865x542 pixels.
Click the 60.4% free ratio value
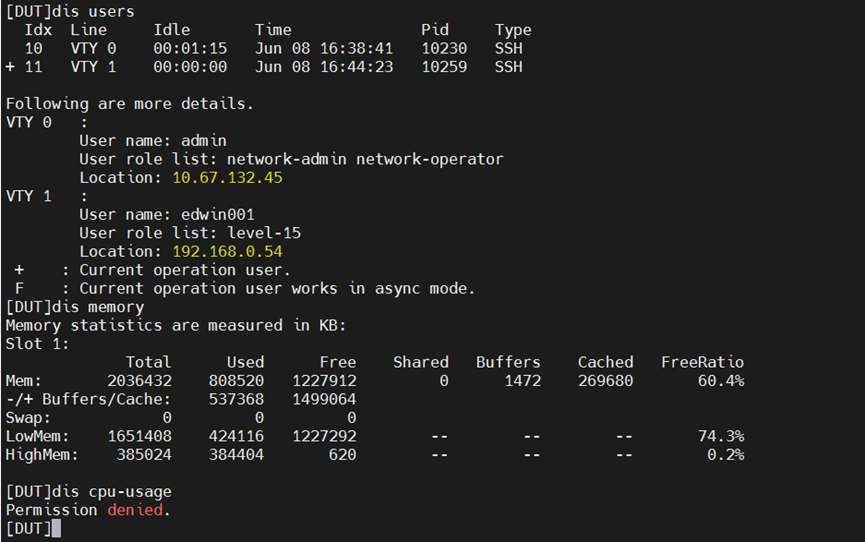(x=721, y=381)
